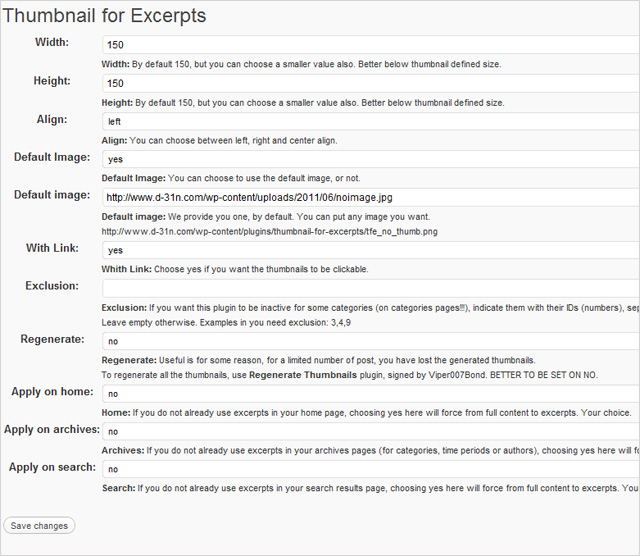This screenshot has height=556, width=640.
Task: Click the Exclusion label
Action: coord(52,285)
